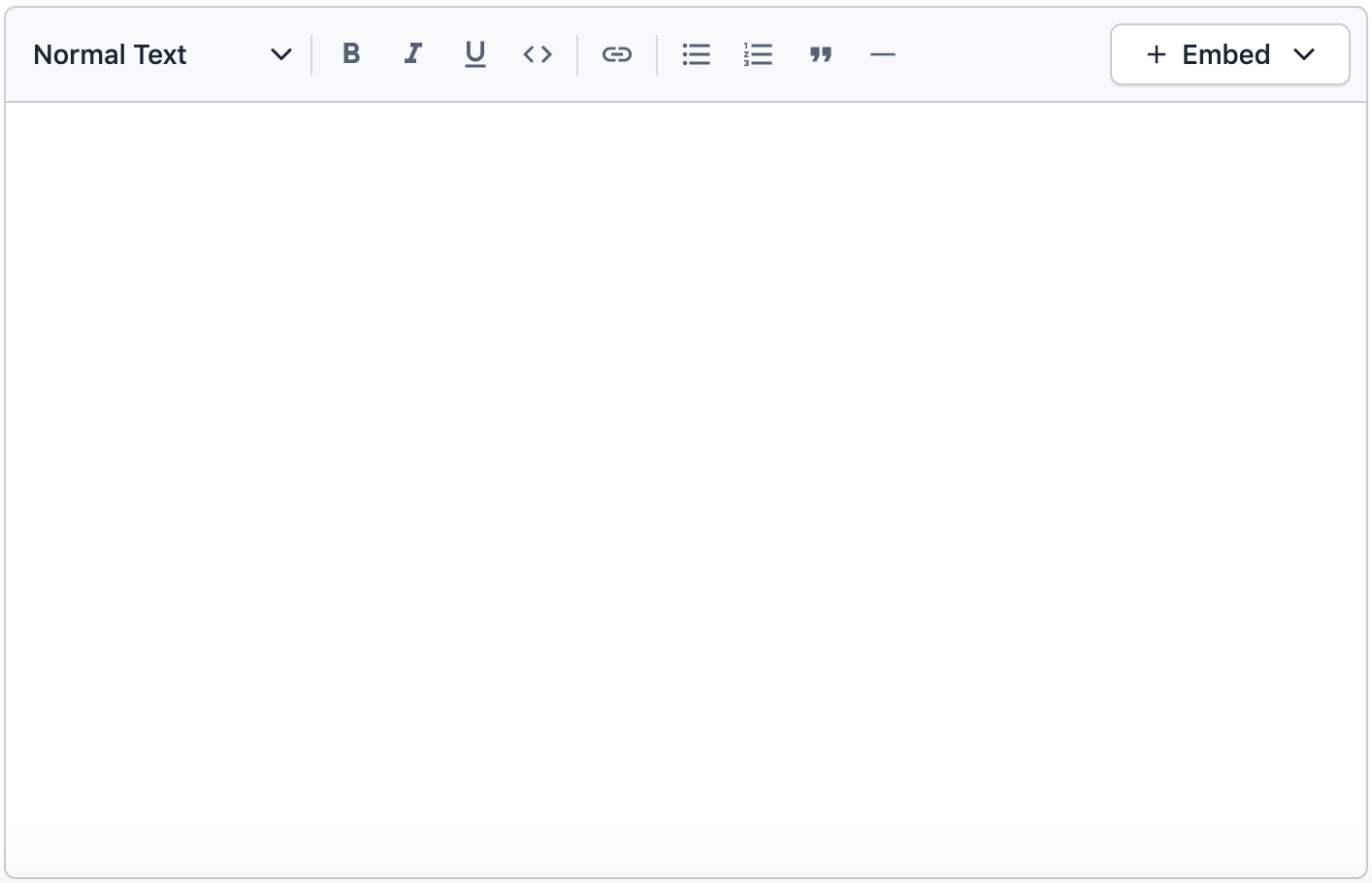The image size is (1372, 883).
Task: Toggle the code block formatting
Action: point(537,54)
